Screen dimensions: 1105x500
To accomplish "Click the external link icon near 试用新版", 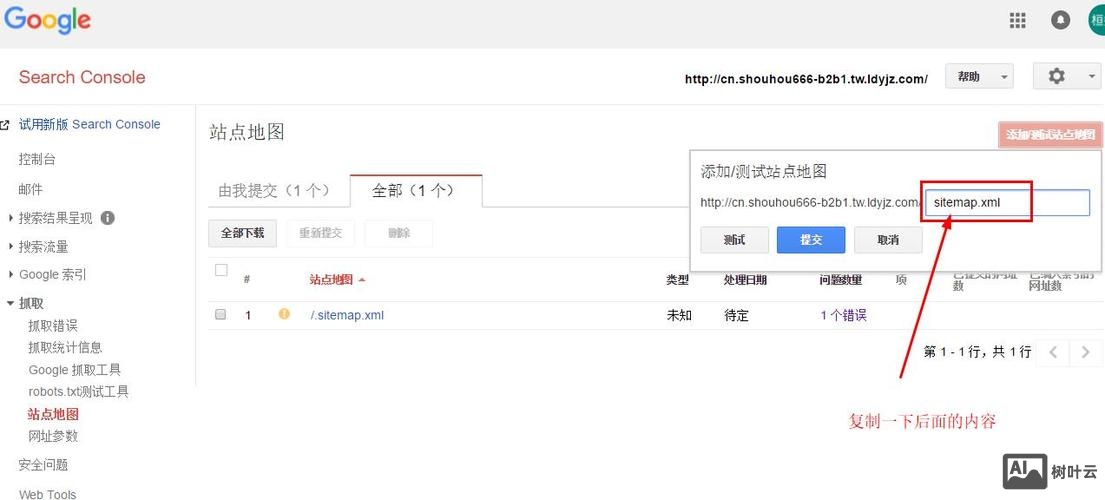I will 6,125.
